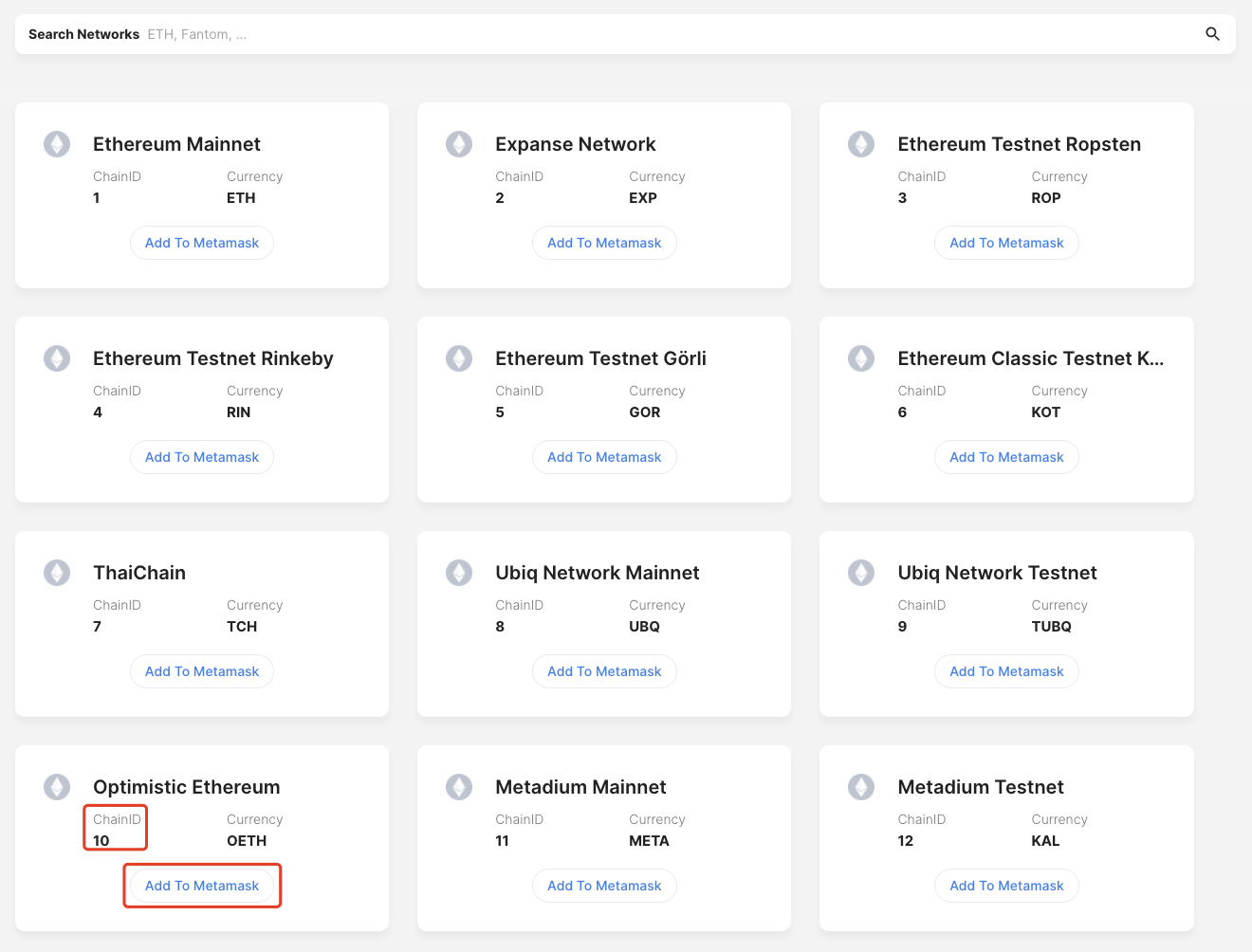
Task: Select the ThaiChain title
Action: pyautogui.click(x=139, y=573)
